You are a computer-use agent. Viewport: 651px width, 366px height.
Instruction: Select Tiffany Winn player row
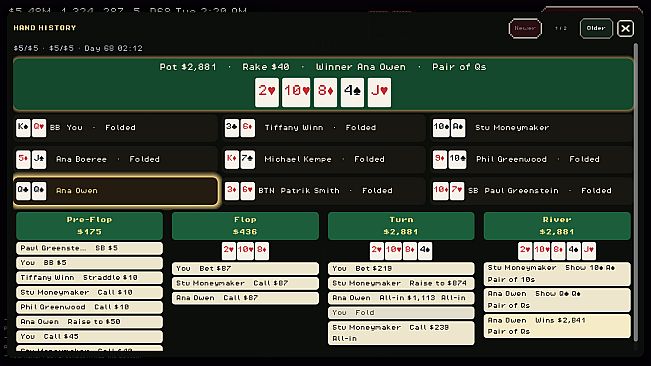click(324, 127)
